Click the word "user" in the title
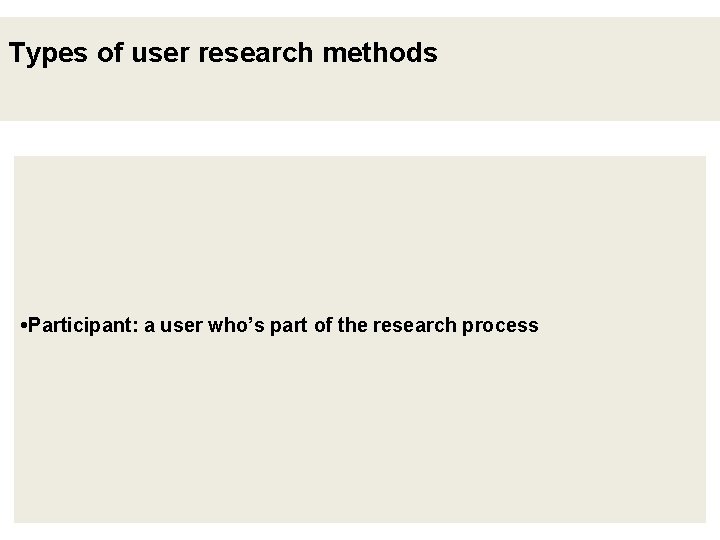The image size is (720, 540). [159, 53]
